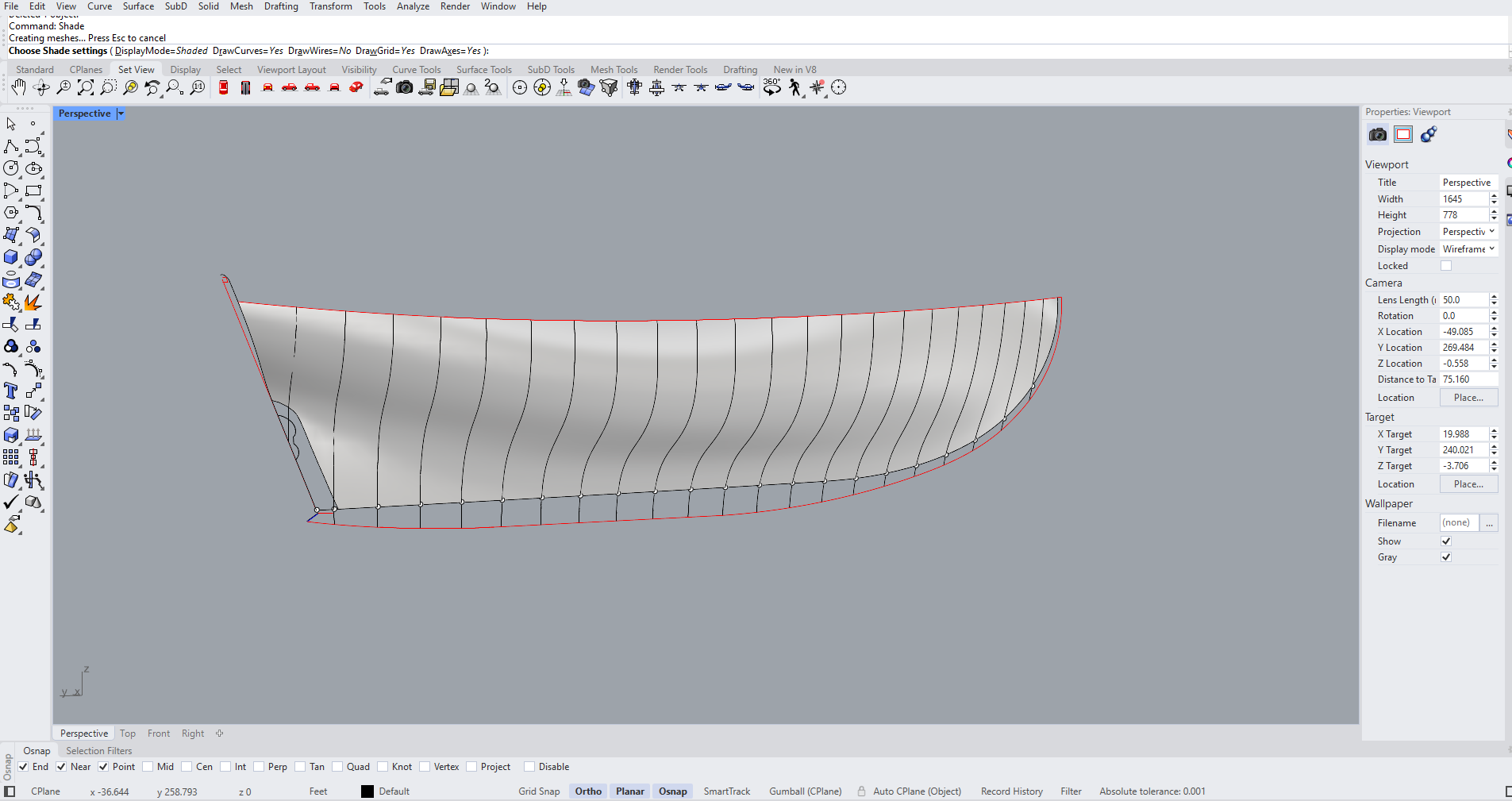The height and width of the screenshot is (801, 1512).
Task: Click the Box solid tool
Action: [11, 257]
